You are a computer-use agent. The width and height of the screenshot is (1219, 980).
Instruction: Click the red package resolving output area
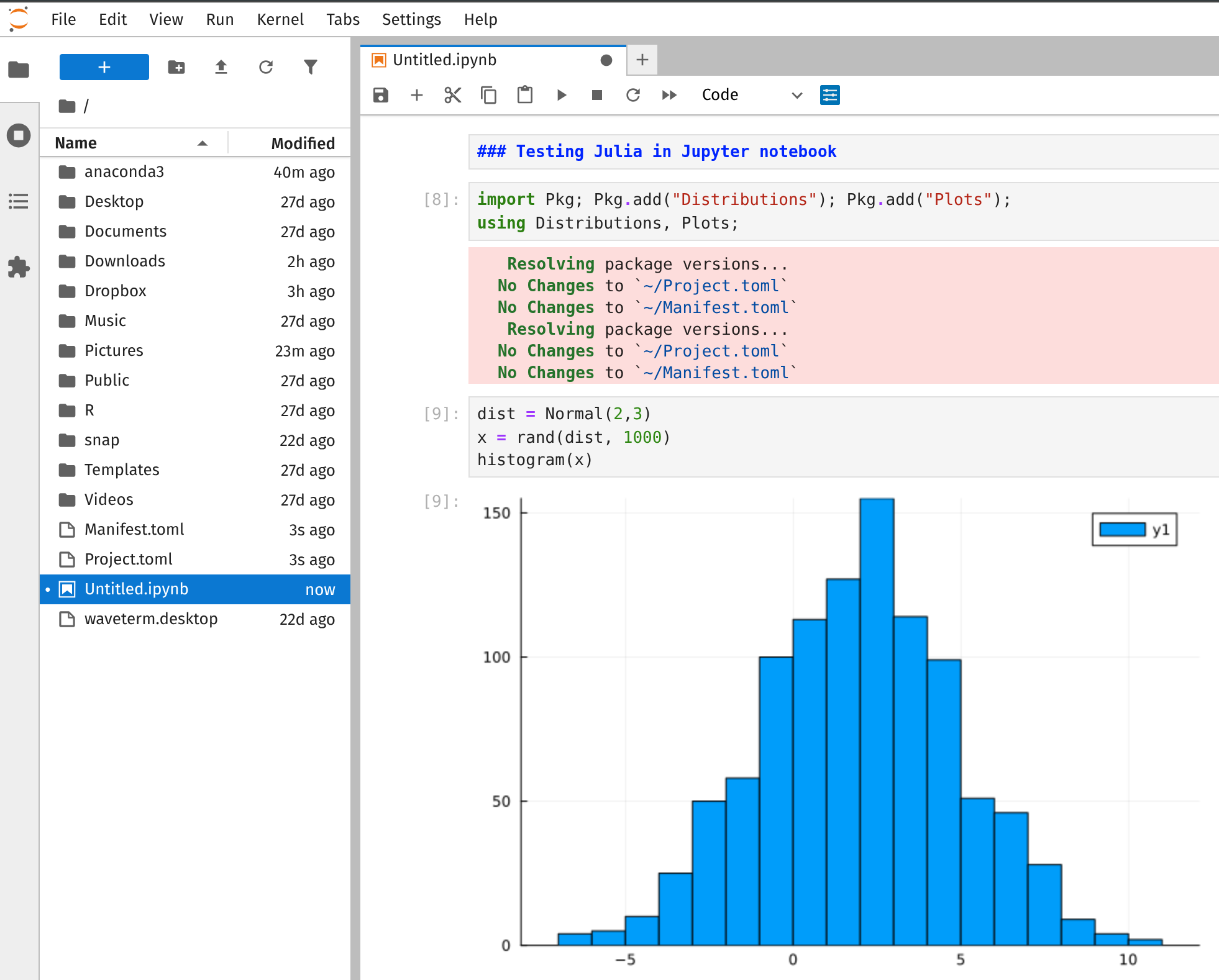843,315
